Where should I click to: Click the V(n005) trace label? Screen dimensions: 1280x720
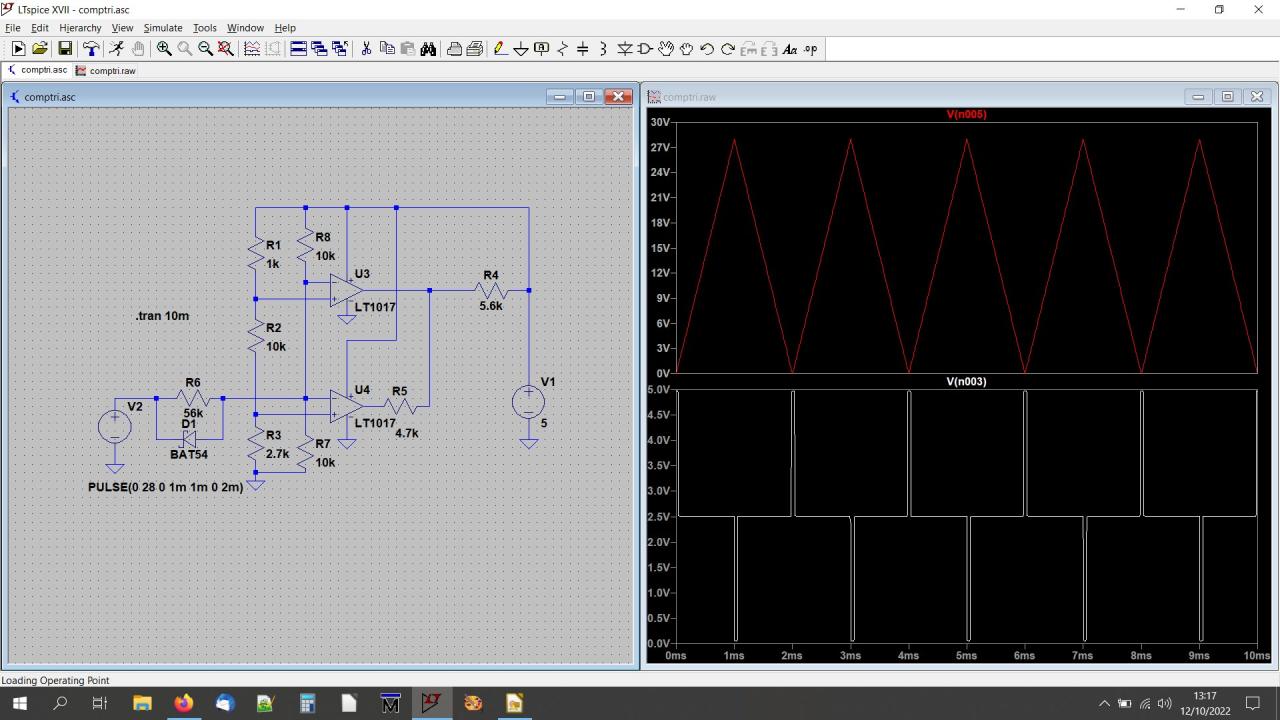pyautogui.click(x=966, y=114)
